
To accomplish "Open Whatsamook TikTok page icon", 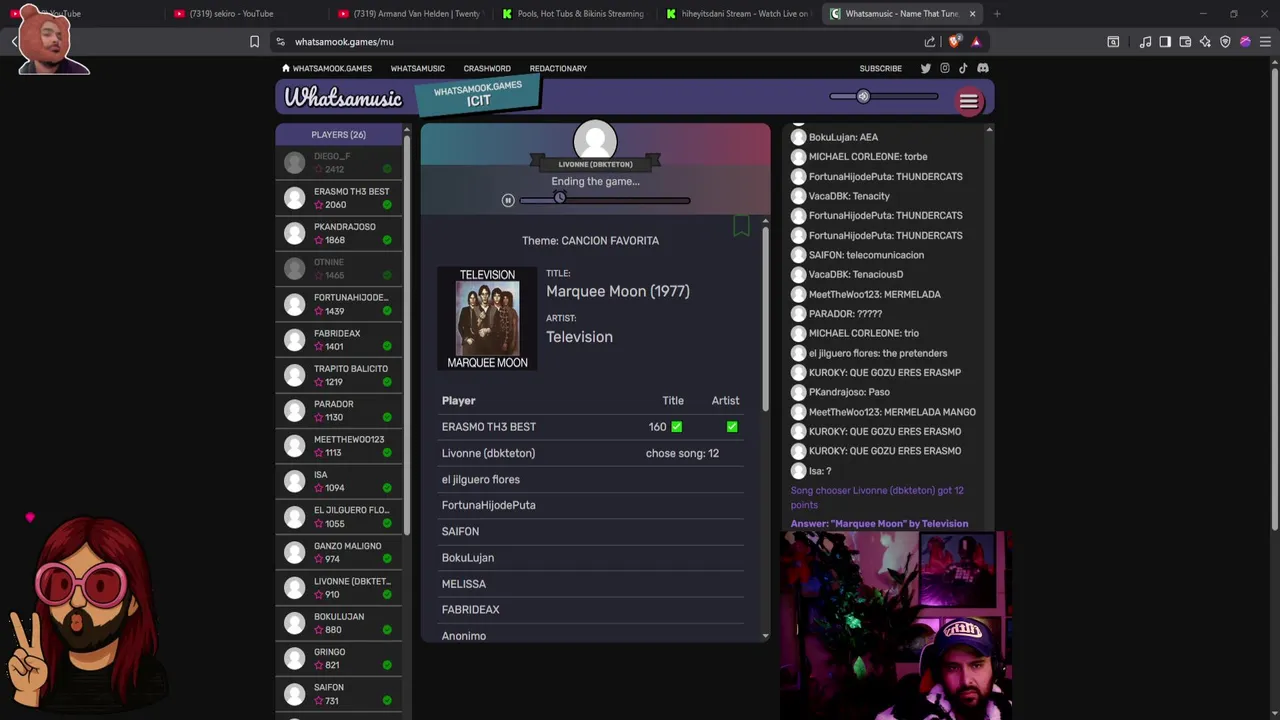I will click(x=963, y=68).
